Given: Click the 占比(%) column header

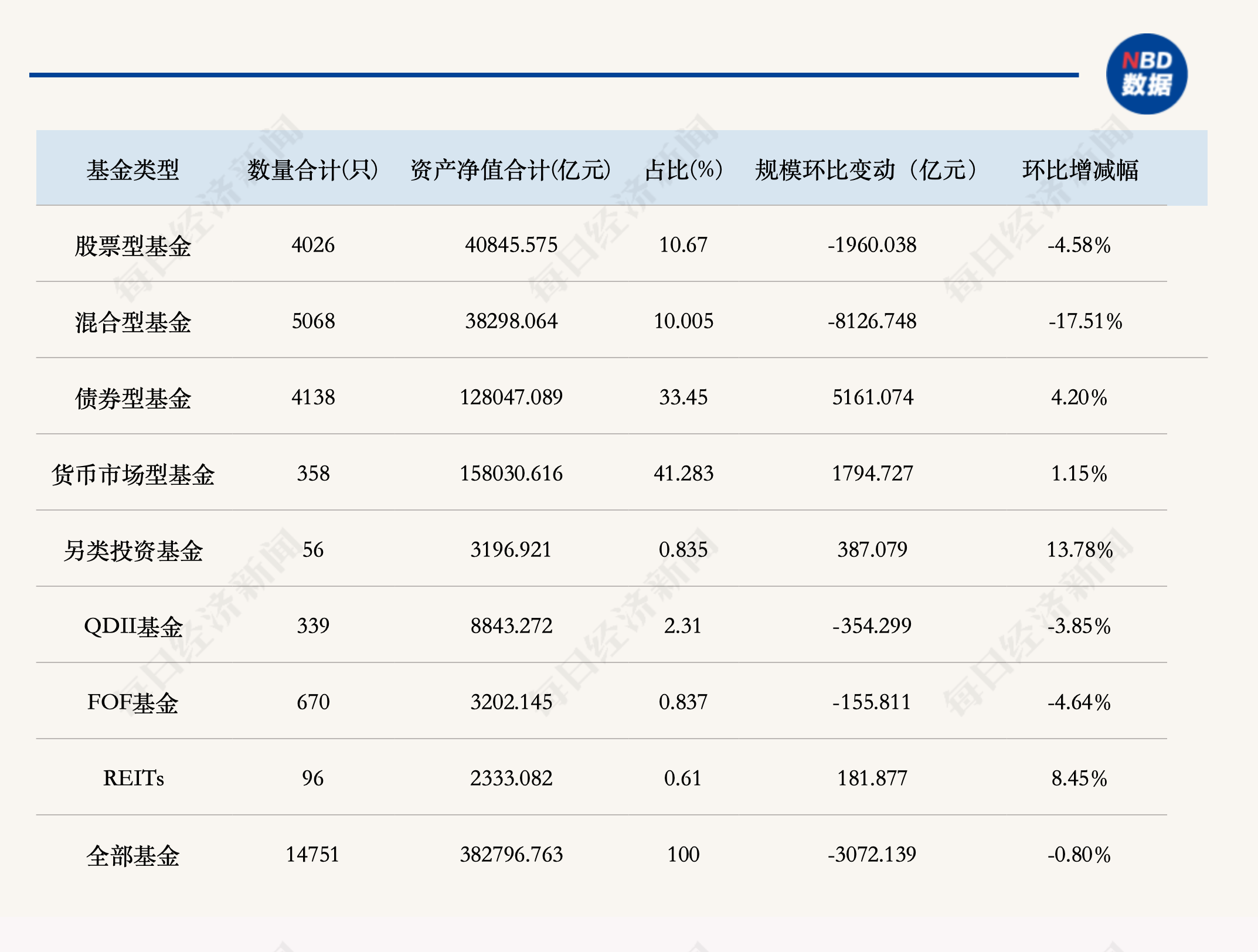Looking at the screenshot, I should click(684, 170).
